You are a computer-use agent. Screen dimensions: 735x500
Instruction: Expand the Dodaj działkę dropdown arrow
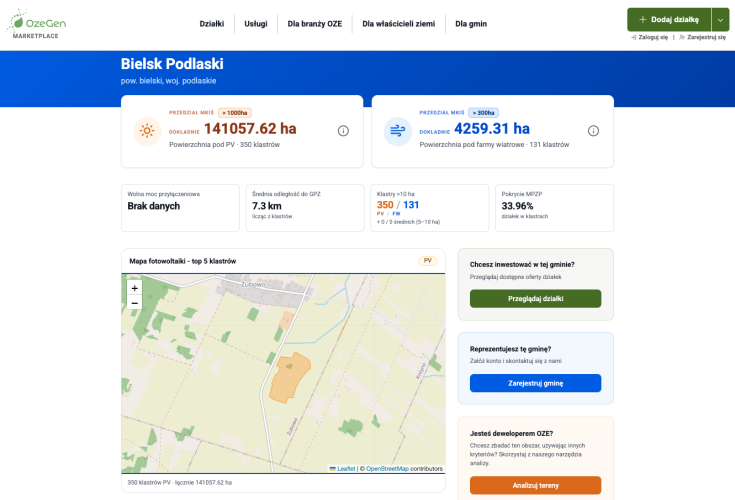[x=720, y=20]
